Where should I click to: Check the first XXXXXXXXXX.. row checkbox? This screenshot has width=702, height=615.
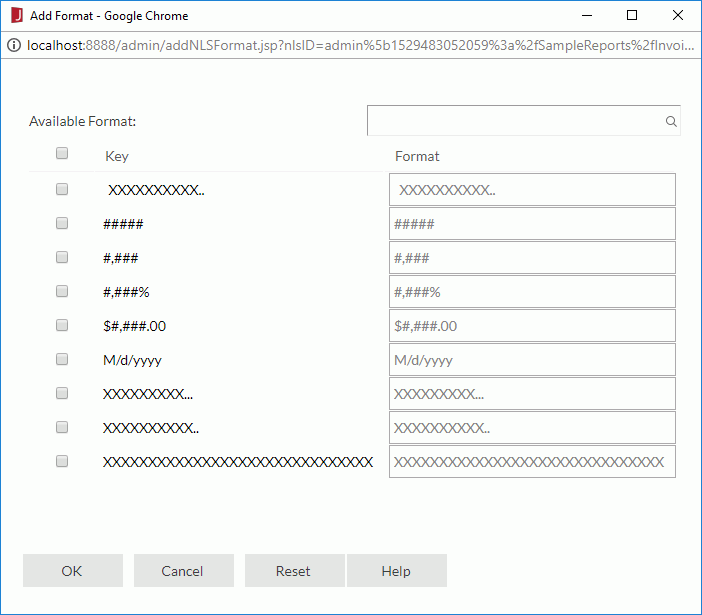tap(62, 189)
